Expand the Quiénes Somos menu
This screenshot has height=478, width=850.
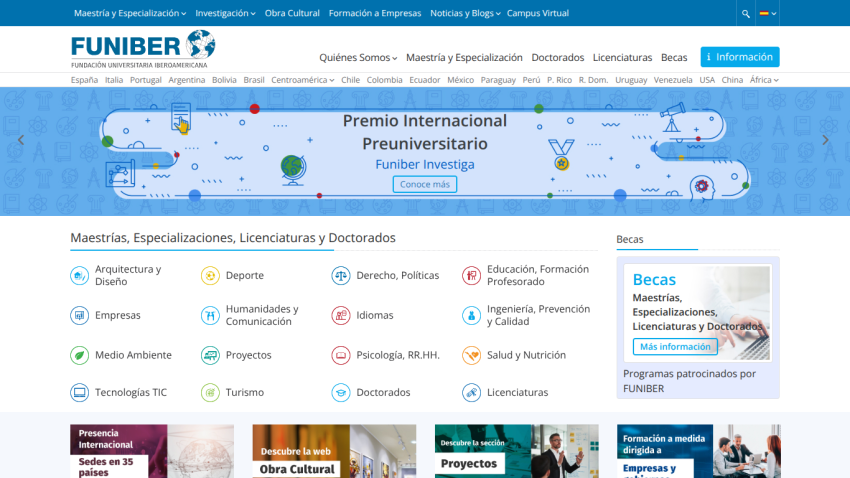click(x=358, y=57)
